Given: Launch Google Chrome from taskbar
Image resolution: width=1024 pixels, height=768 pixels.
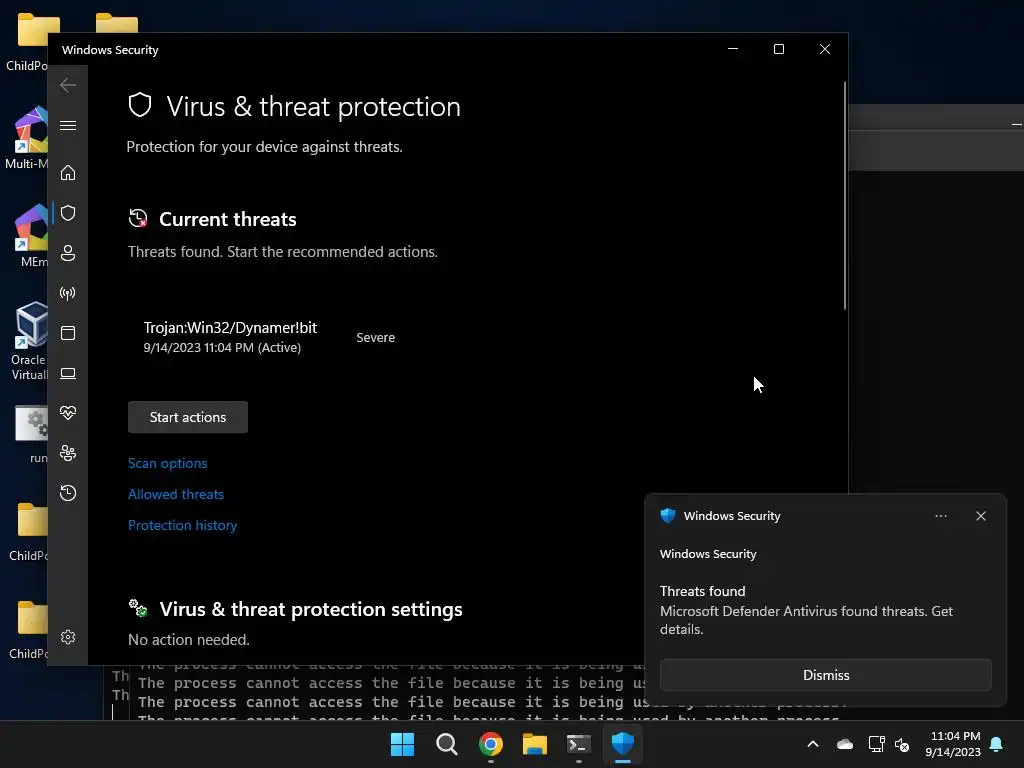Looking at the screenshot, I should (x=491, y=744).
